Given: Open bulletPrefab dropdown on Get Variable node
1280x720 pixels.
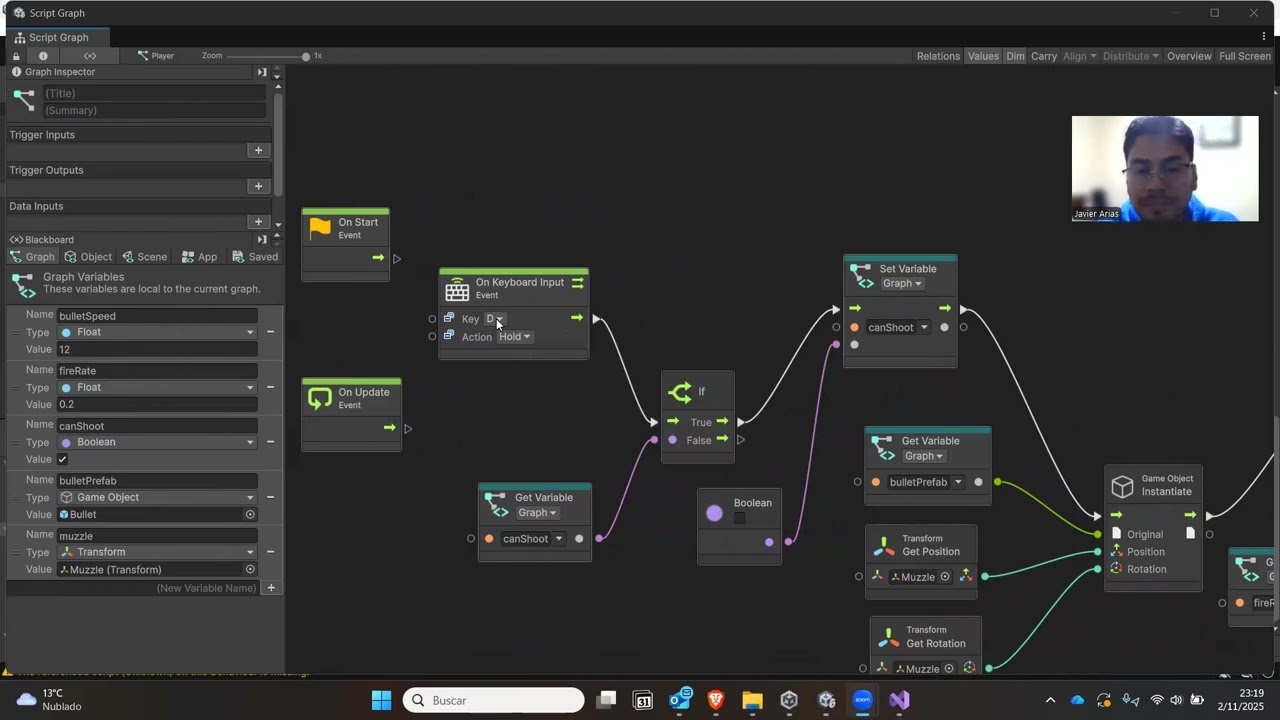Looking at the screenshot, I should 926,482.
